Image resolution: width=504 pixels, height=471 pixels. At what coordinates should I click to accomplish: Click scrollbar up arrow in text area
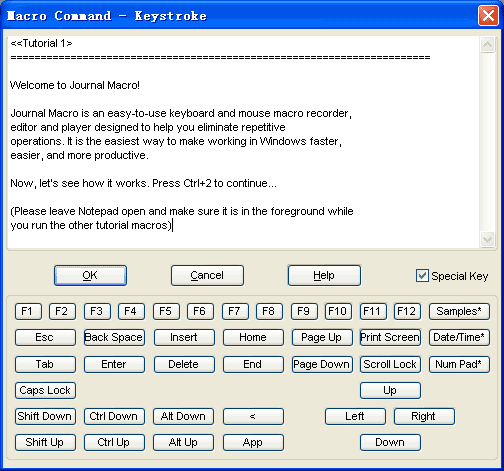(x=487, y=45)
